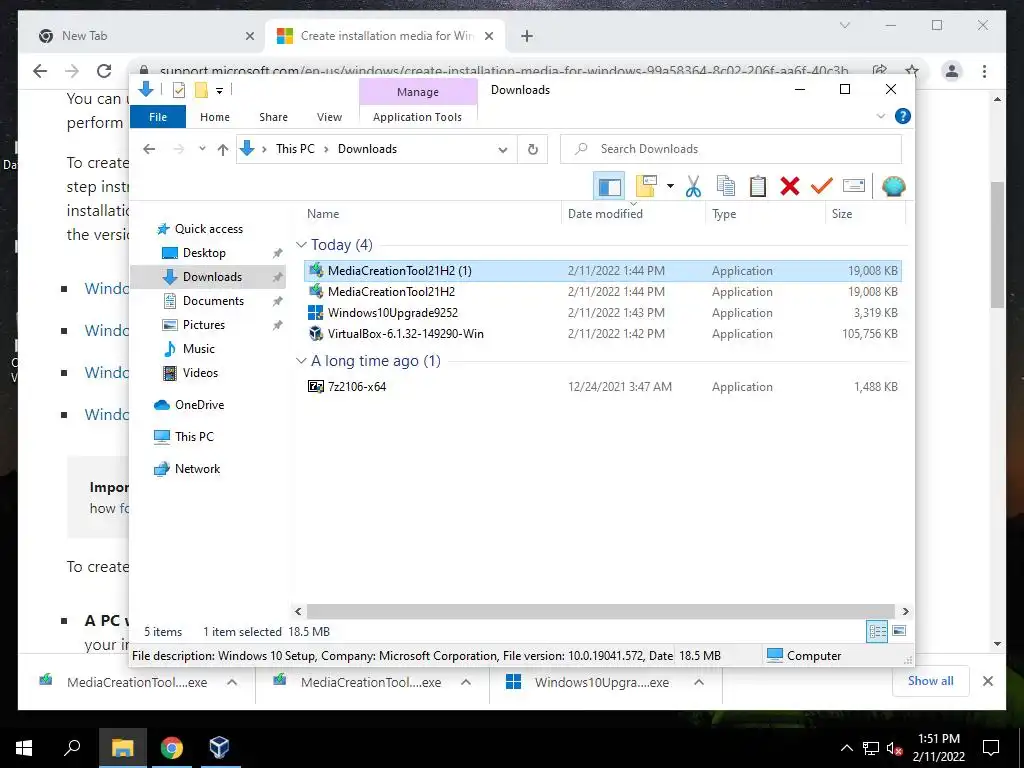This screenshot has height=768, width=1024.
Task: Open the File ribbon tab
Action: click(x=158, y=117)
